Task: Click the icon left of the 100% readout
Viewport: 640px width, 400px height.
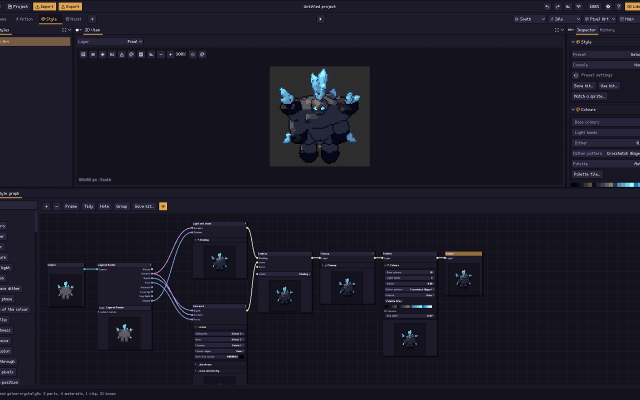Action: point(579,7)
